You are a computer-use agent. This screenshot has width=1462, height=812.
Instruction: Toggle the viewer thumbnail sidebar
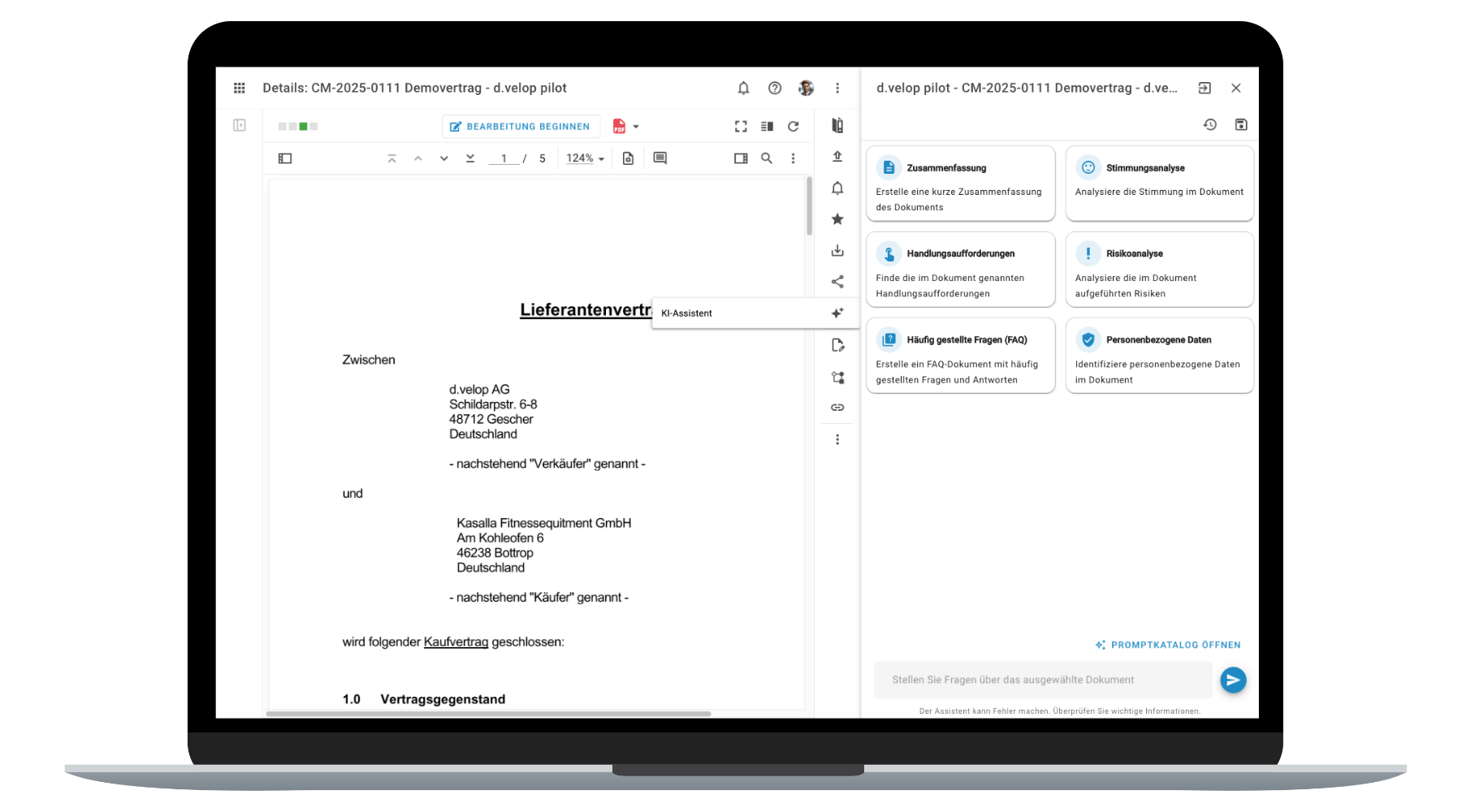pos(285,158)
